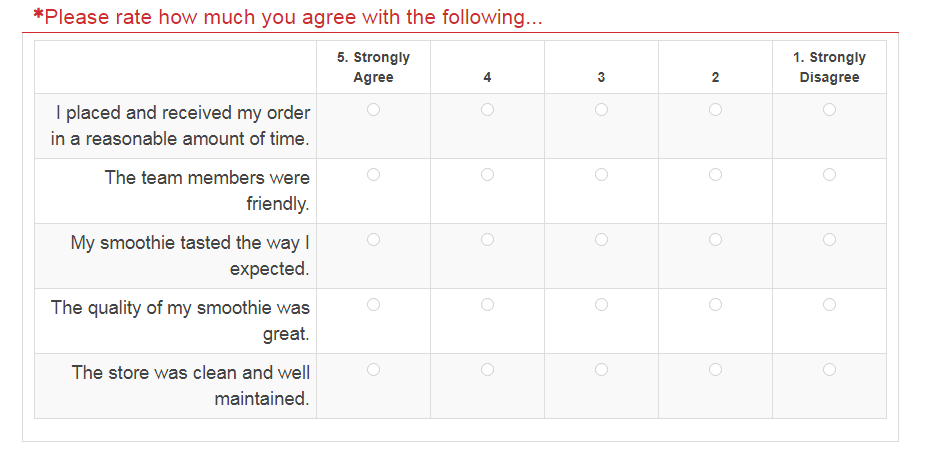This screenshot has height=459, width=925.
Task: Select Strongly Agree for friendly team members
Action: 373,175
